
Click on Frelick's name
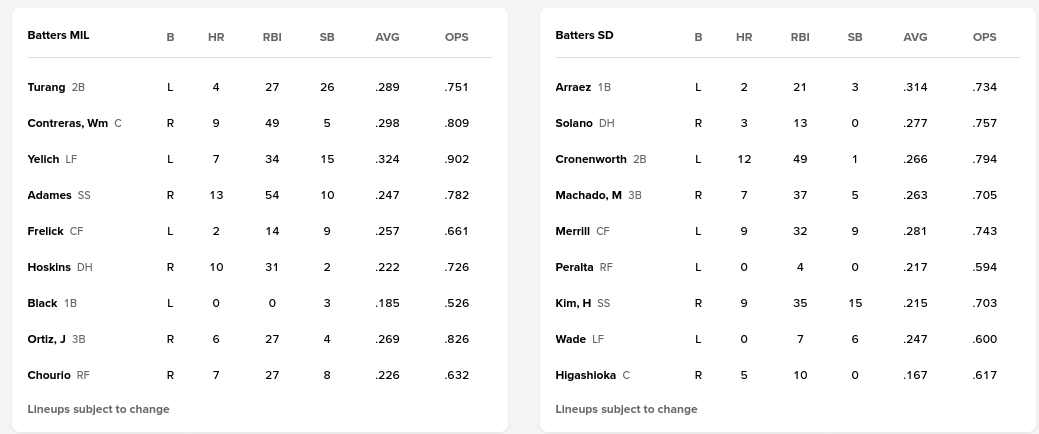[45, 231]
